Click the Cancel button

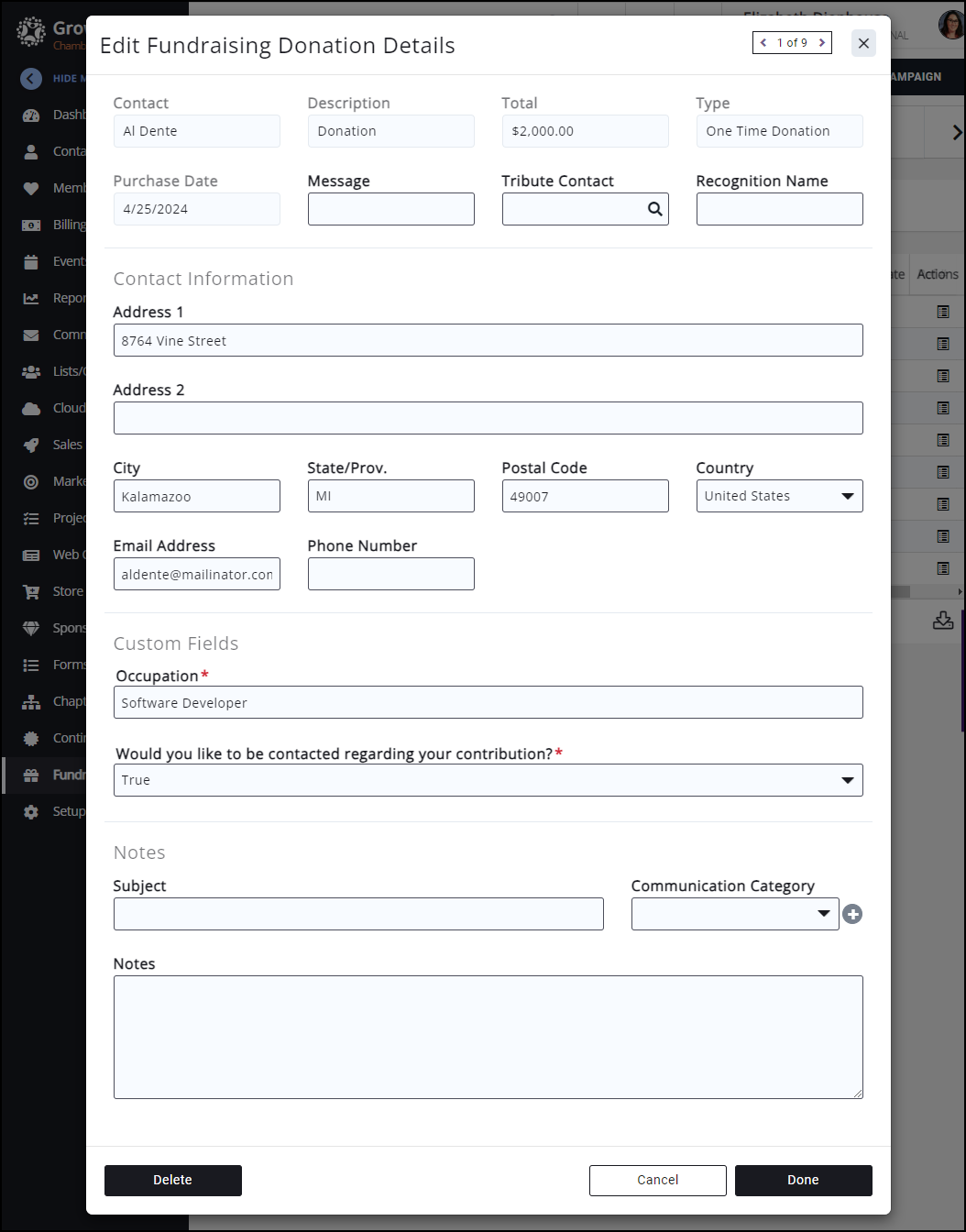(x=657, y=1181)
